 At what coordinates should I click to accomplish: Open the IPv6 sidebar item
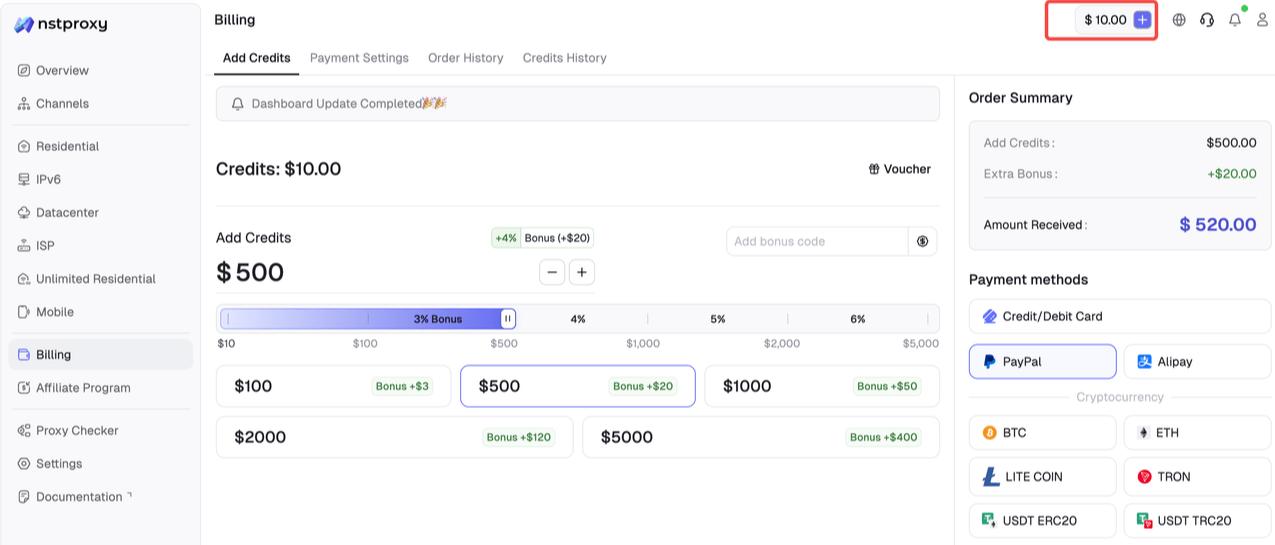pos(50,179)
